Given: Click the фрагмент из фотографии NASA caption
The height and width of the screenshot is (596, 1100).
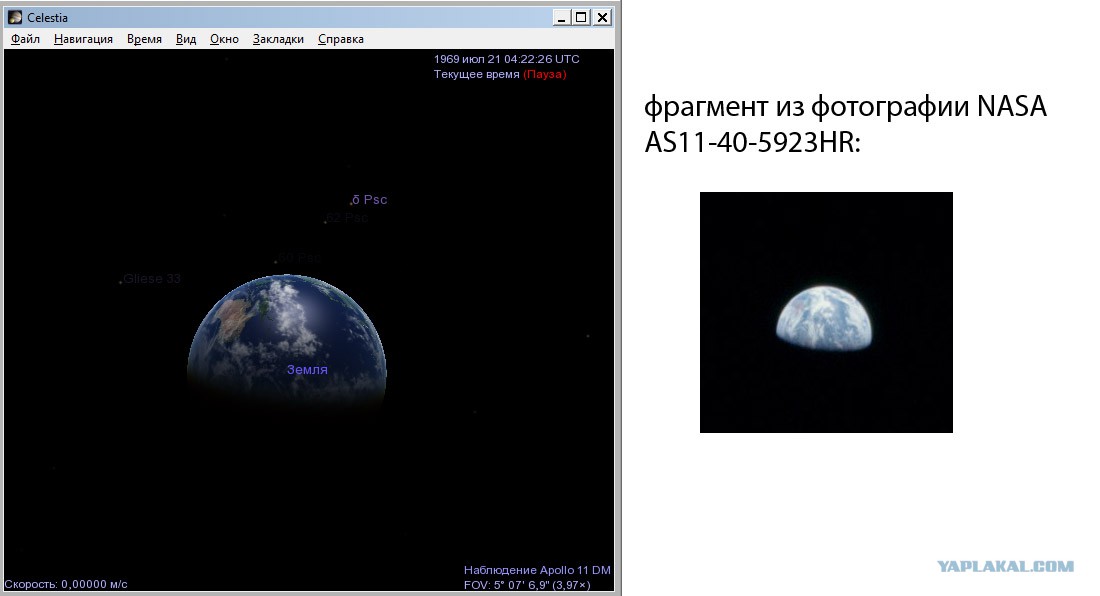Looking at the screenshot, I should tap(845, 124).
